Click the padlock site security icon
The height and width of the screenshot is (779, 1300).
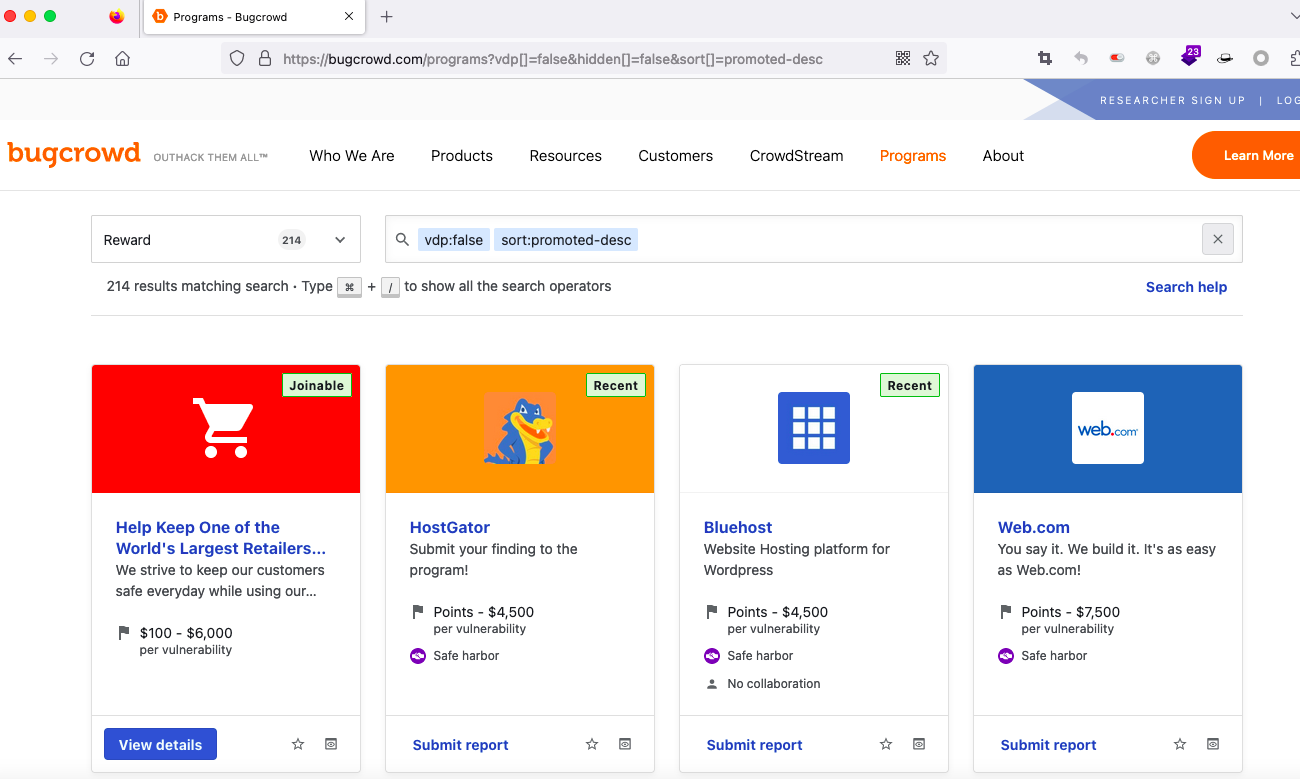pos(265,58)
